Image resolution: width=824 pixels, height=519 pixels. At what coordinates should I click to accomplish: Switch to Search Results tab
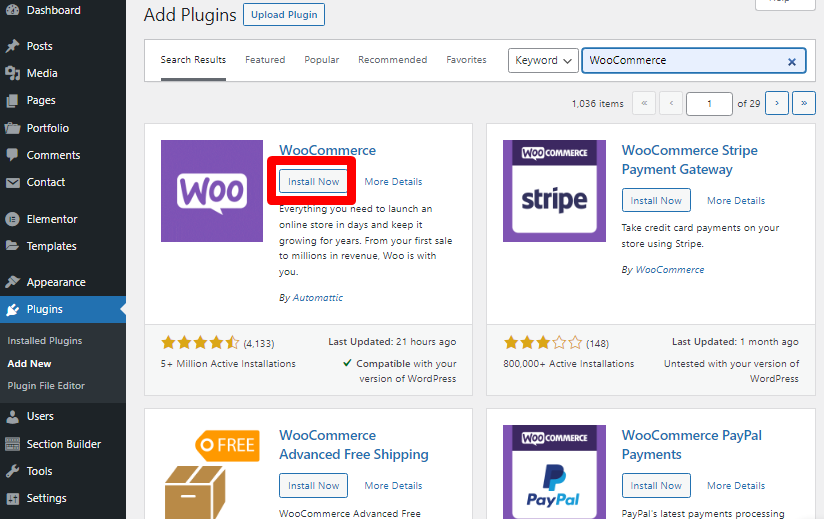(193, 60)
